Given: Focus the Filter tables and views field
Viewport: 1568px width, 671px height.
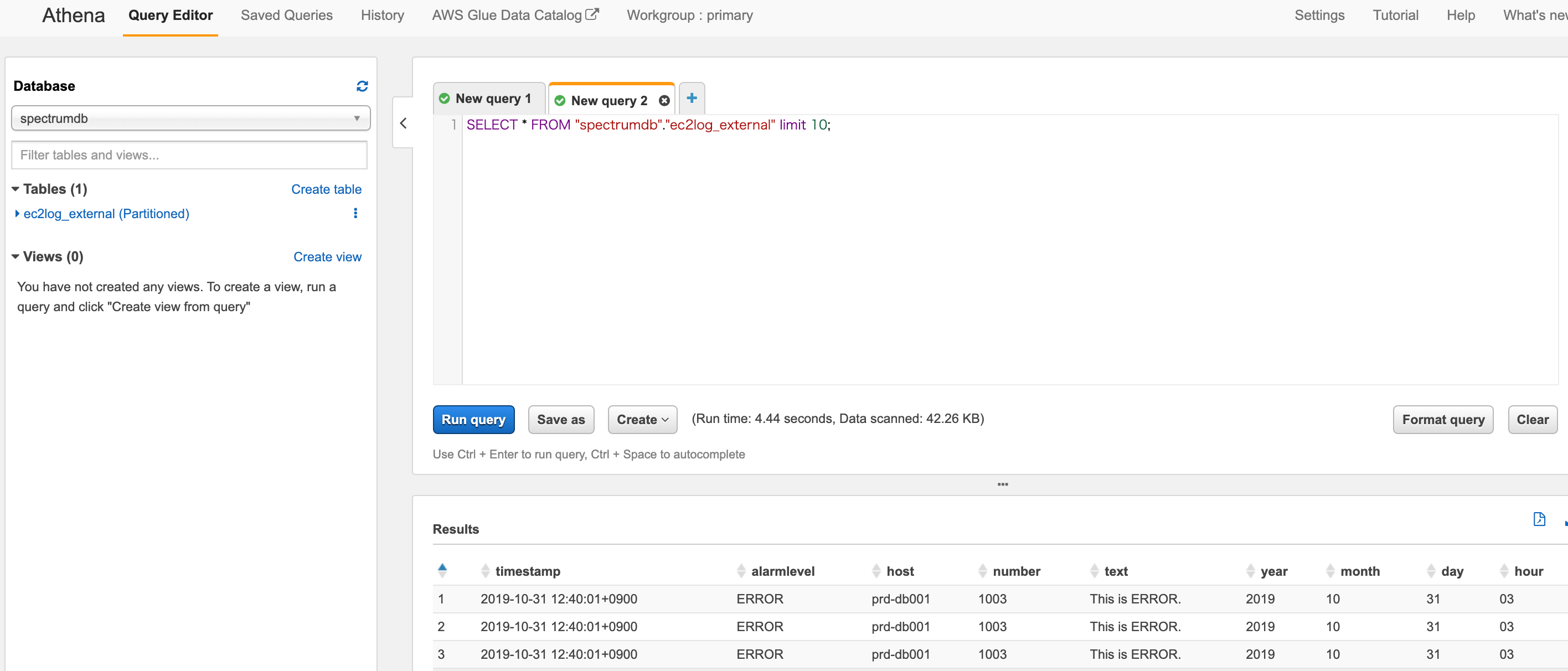Looking at the screenshot, I should coord(189,155).
